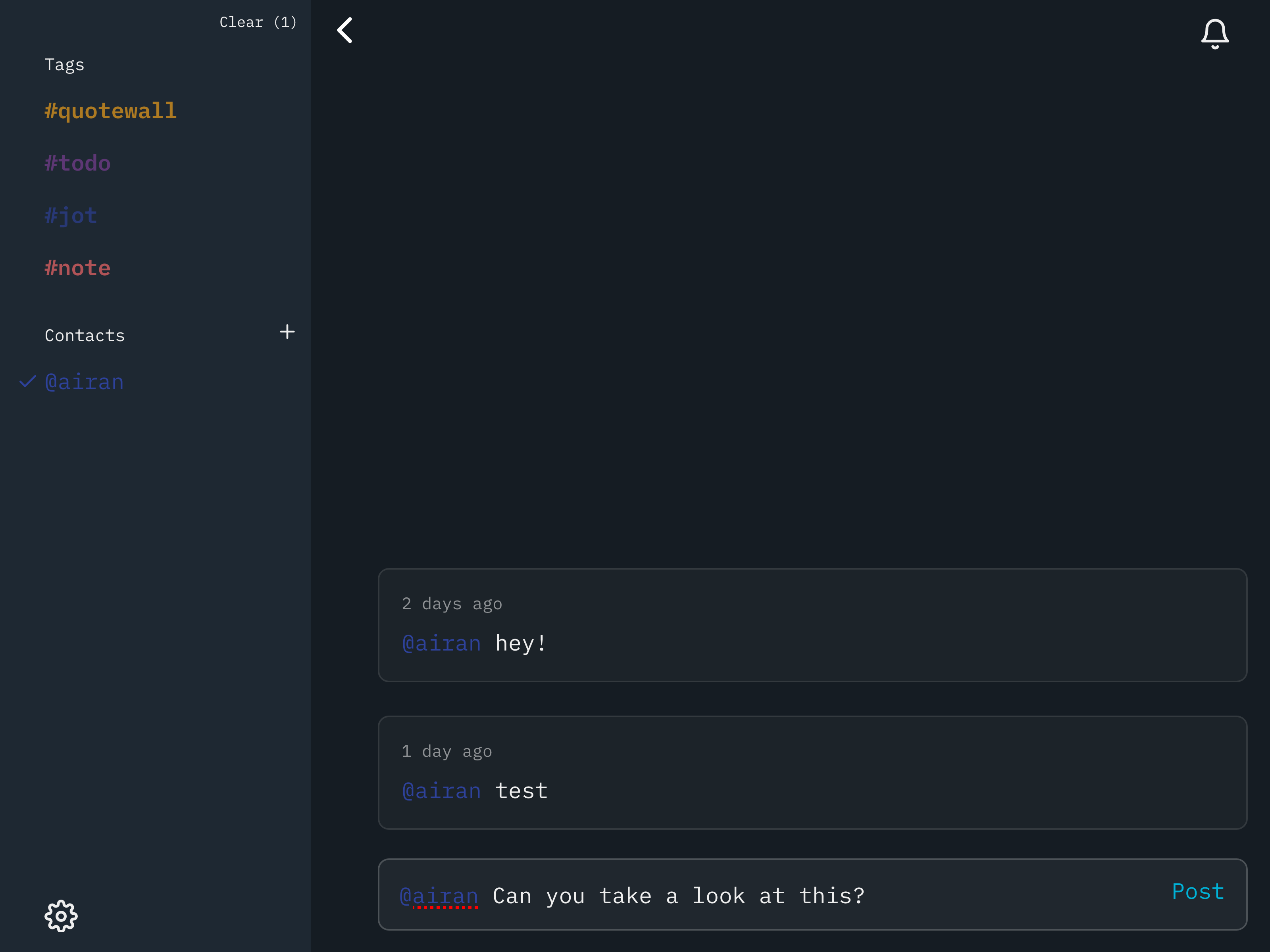This screenshot has height=952, width=1270.
Task: Select @airan in the contacts list
Action: point(85,382)
